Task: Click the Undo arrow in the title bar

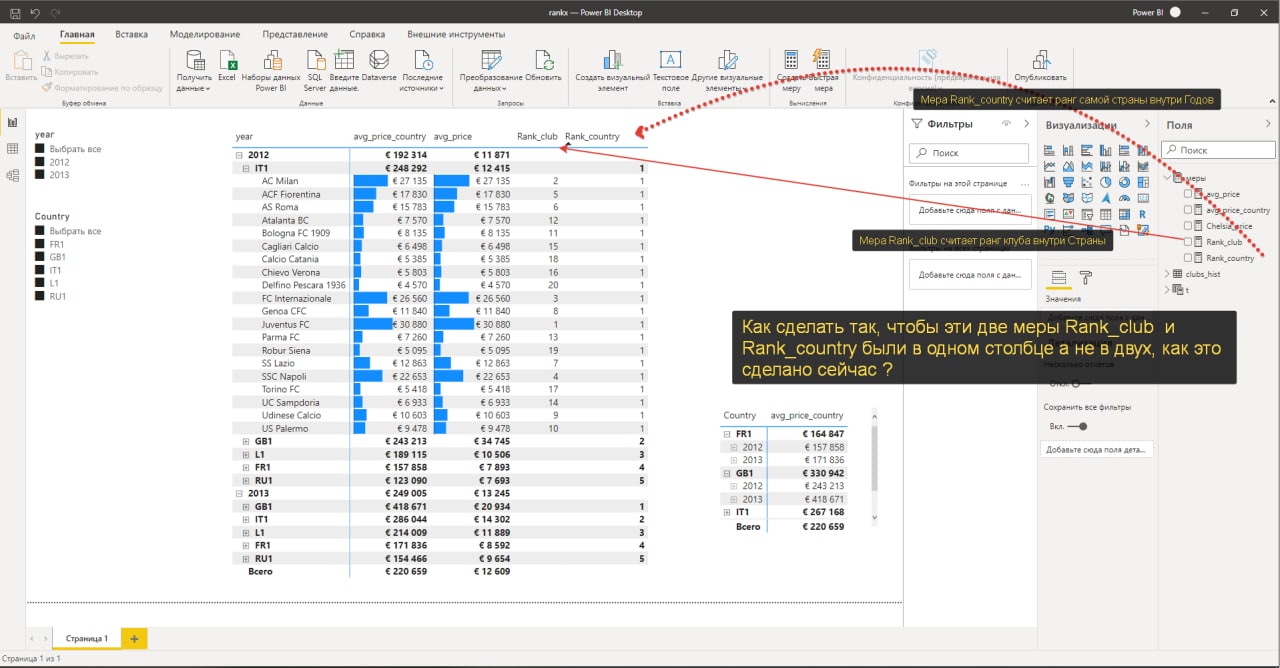Action: tap(33, 12)
